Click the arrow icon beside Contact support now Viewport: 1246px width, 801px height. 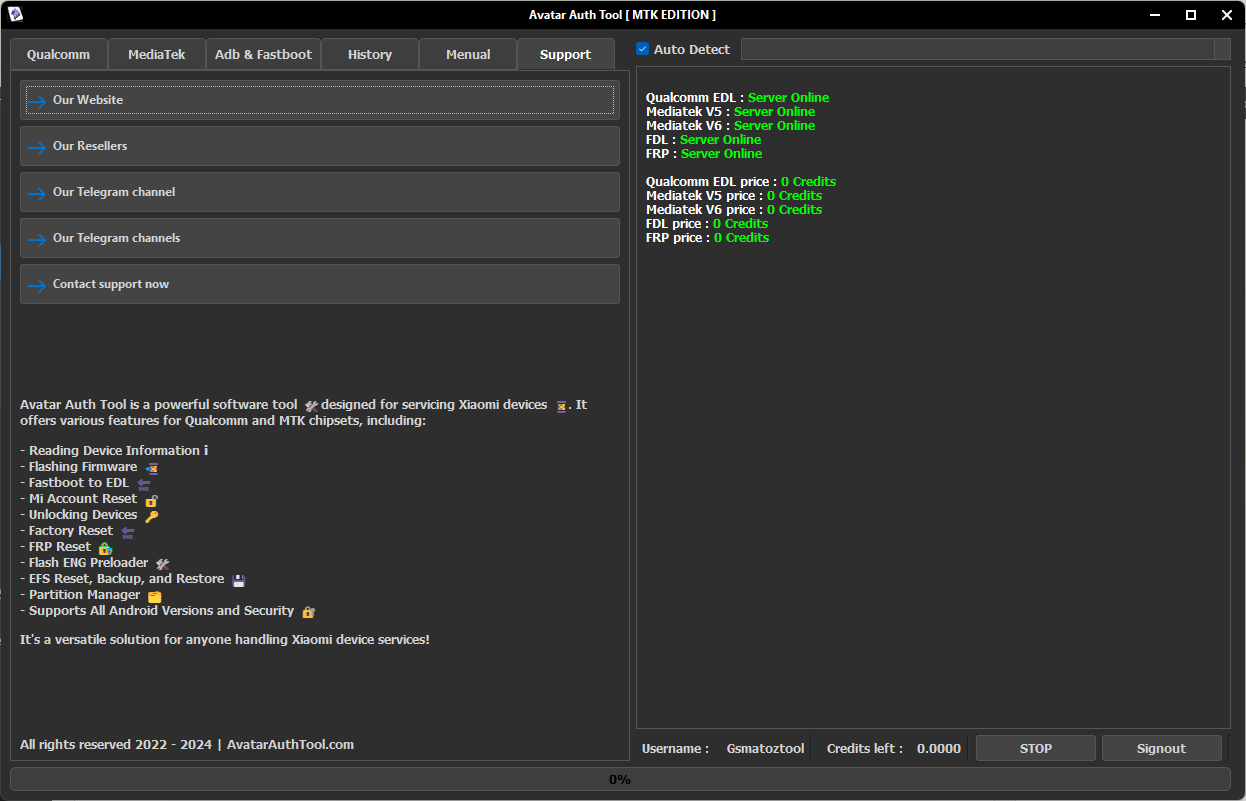[x=40, y=283]
